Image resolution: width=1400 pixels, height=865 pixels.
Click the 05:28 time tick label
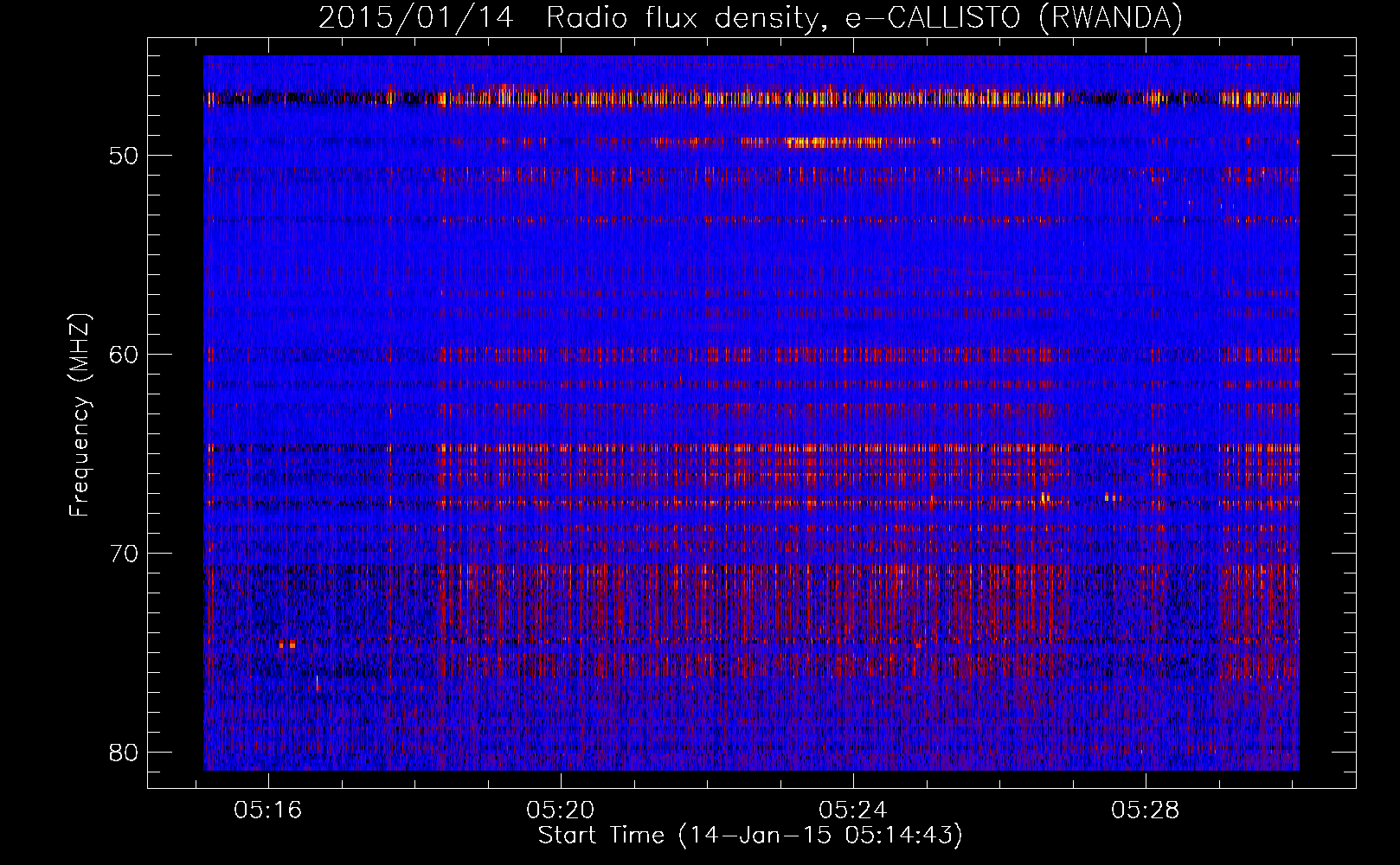tap(1146, 811)
